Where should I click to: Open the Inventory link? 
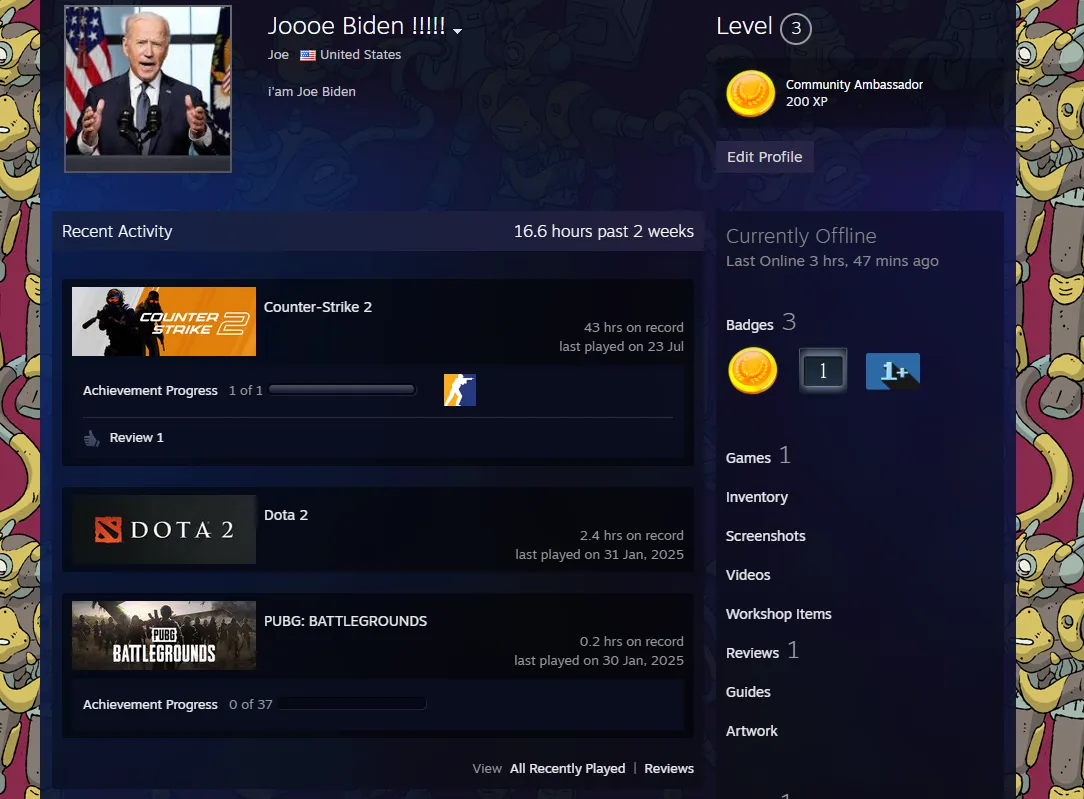757,497
